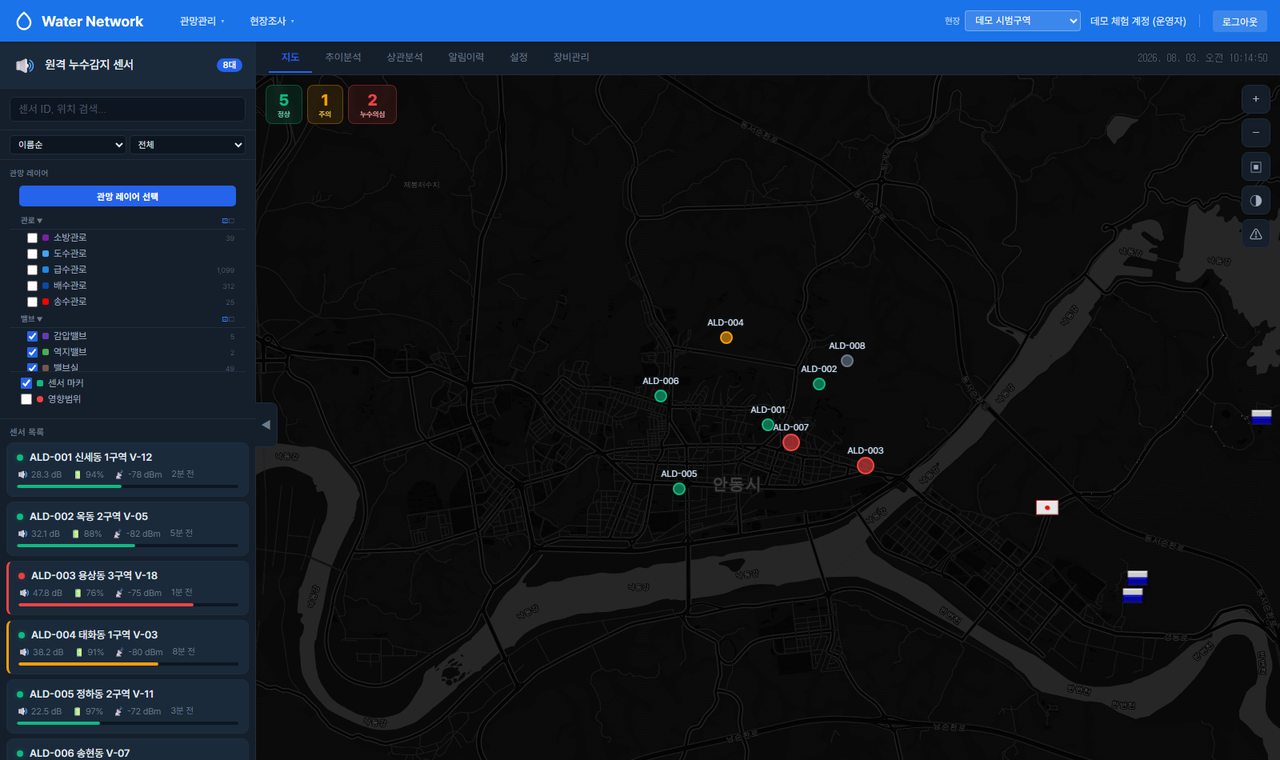The height and width of the screenshot is (760, 1280).
Task: Enable the 도수관로 layer checkbox
Action: pos(32,254)
